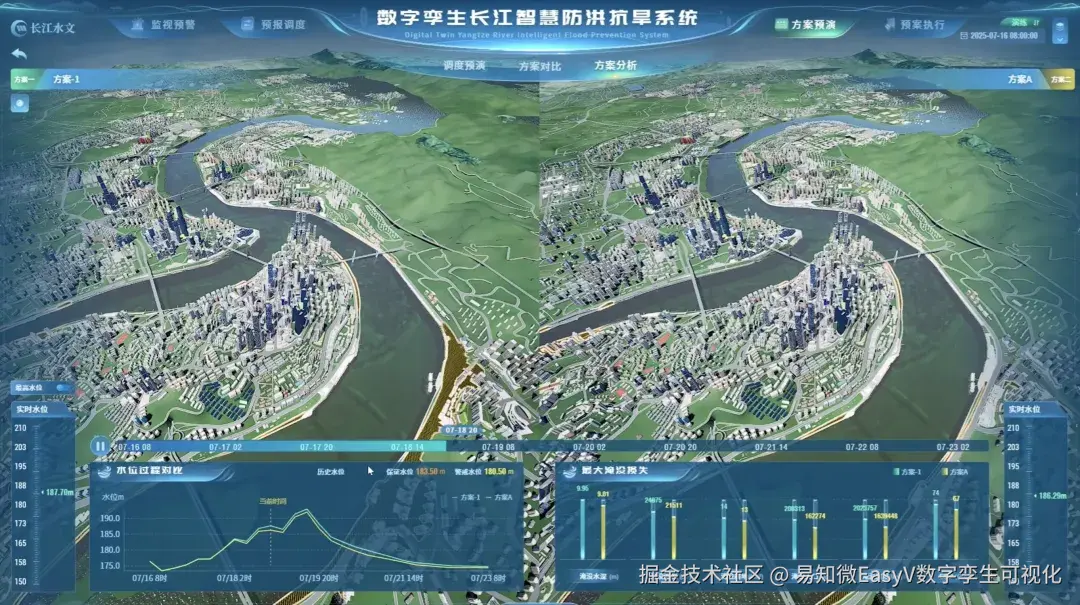Jump timeline to 07-20 02

(x=589, y=447)
